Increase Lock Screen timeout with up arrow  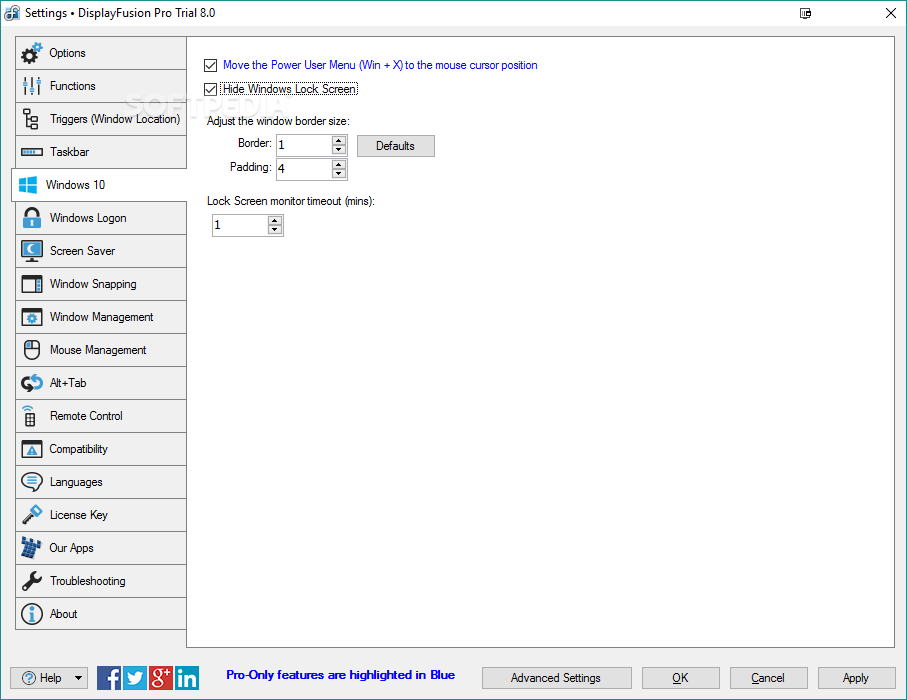pos(275,220)
